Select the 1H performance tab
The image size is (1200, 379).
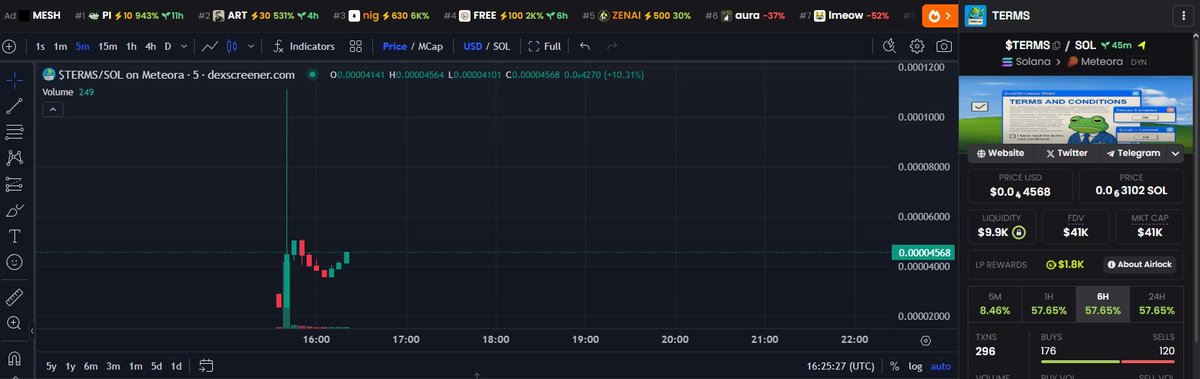(x=1049, y=304)
